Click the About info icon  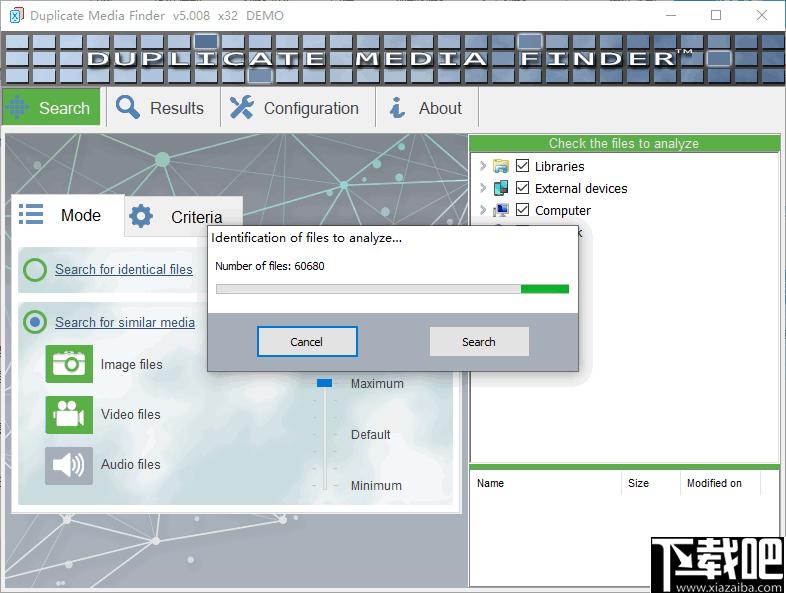point(398,107)
